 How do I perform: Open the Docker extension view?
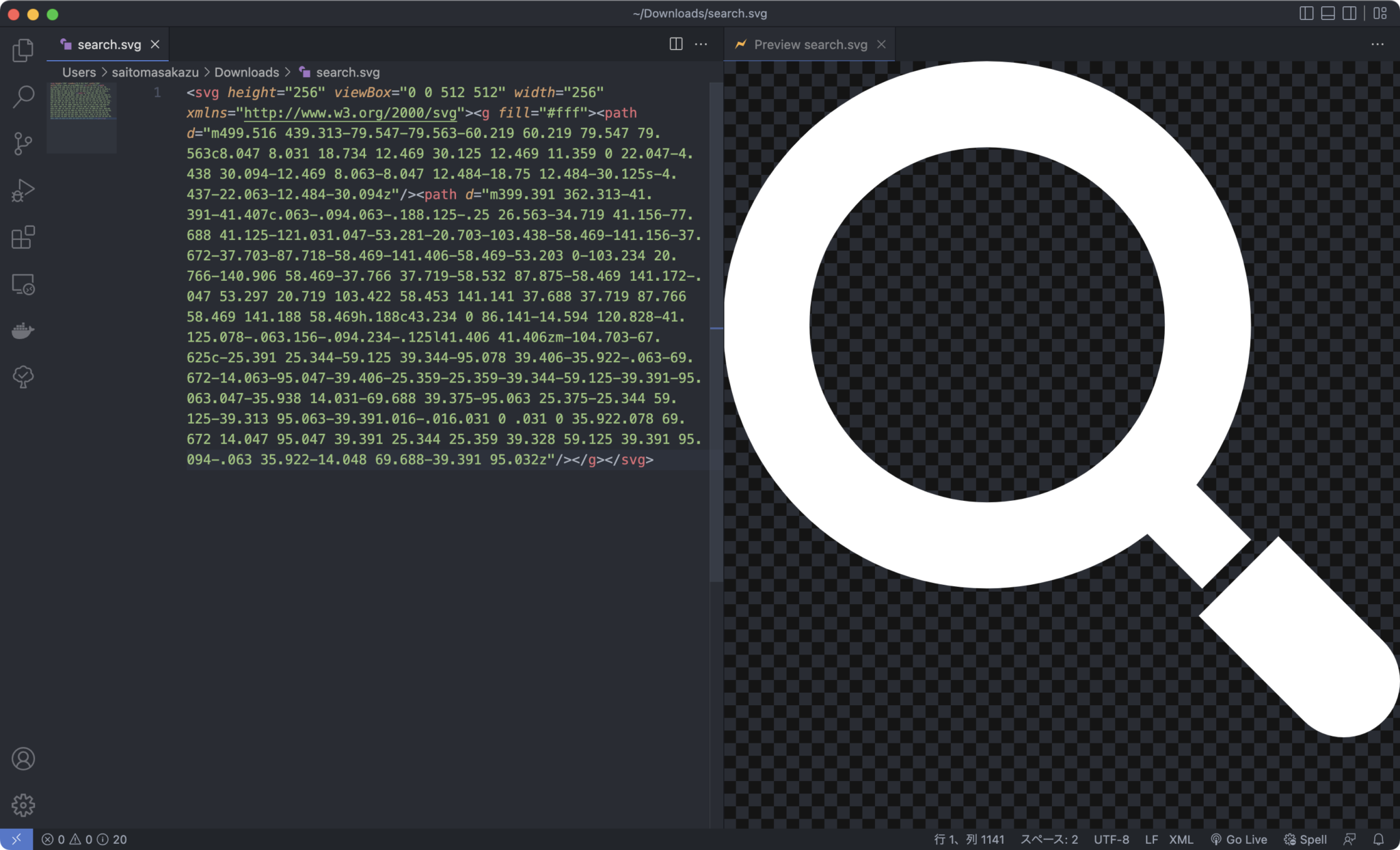point(23,331)
